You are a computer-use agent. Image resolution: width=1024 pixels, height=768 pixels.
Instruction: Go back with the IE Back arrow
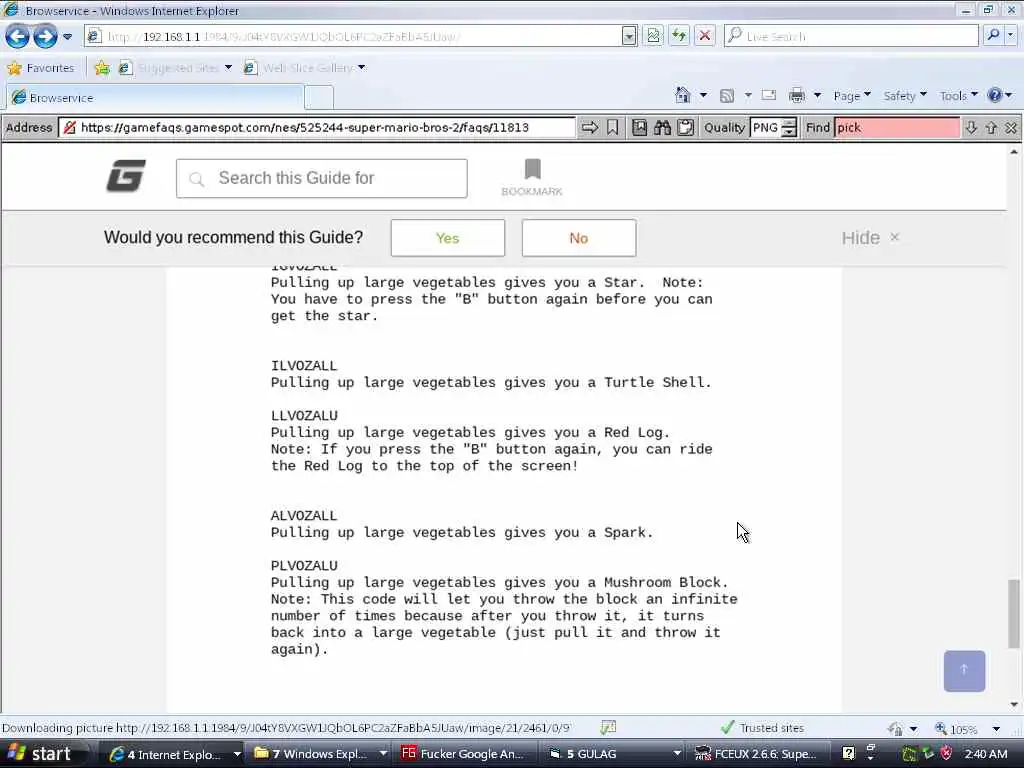[17, 36]
